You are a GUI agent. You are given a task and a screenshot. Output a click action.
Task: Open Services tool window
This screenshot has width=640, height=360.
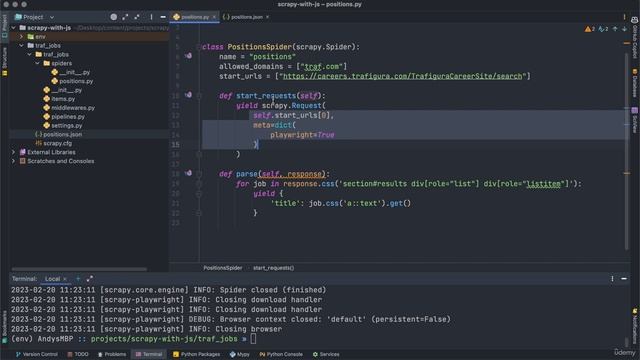(326, 354)
